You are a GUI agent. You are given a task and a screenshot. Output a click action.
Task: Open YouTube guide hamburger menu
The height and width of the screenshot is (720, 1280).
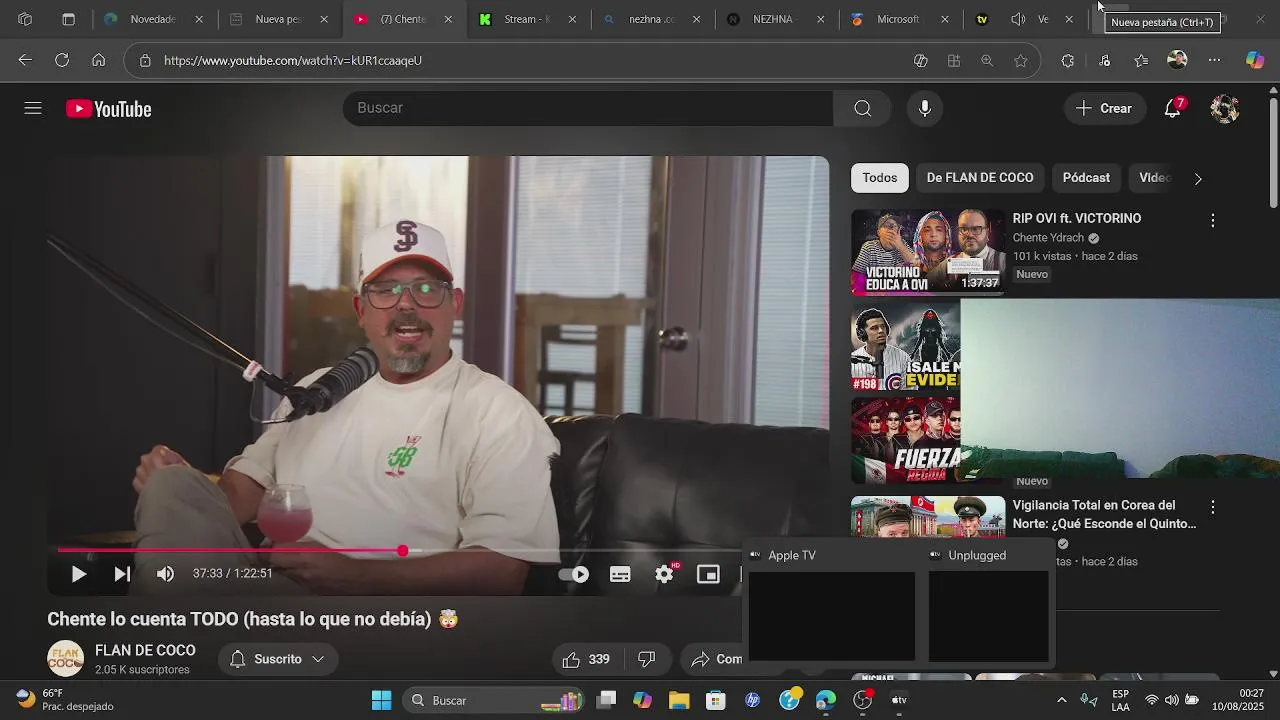[33, 108]
